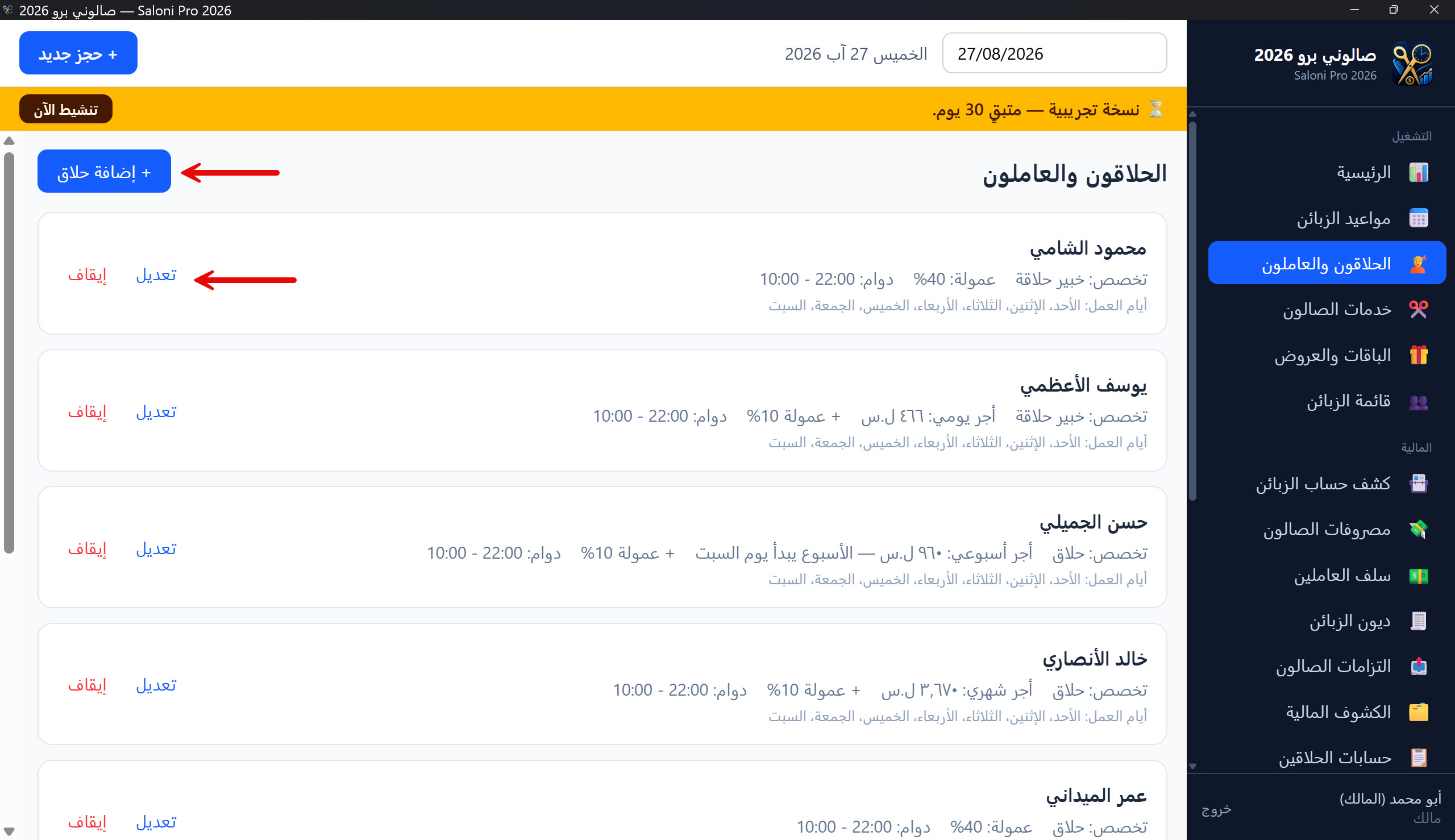Edit حسن الجميلي via تعديل link
This screenshot has width=1455, height=840.
[x=156, y=548]
